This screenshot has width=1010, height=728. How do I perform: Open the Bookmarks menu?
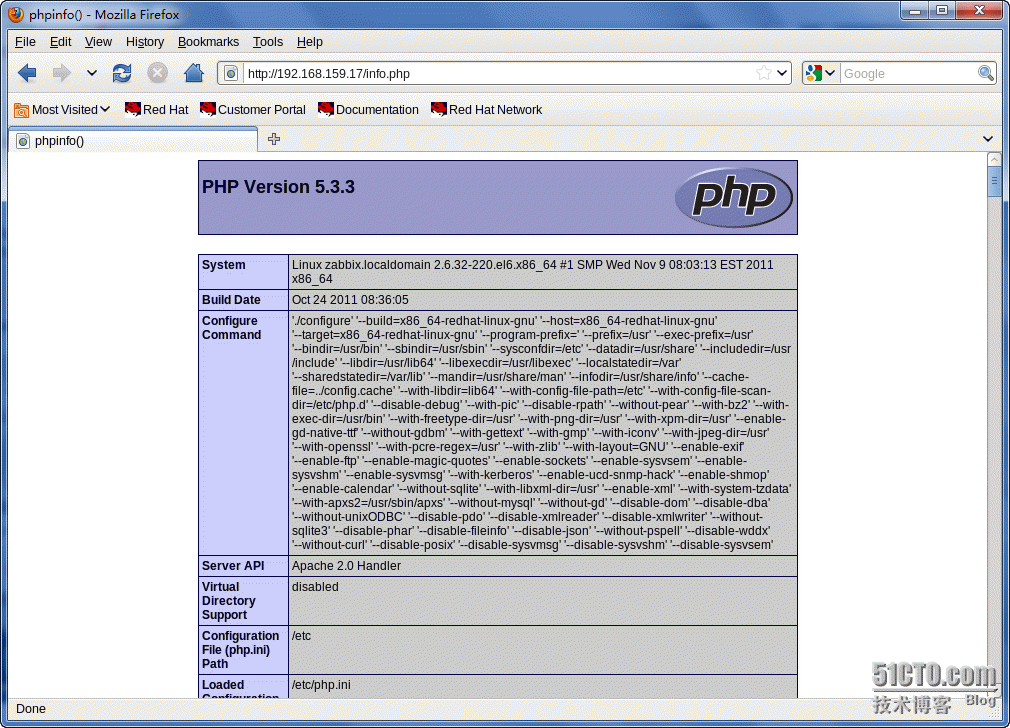[x=208, y=42]
